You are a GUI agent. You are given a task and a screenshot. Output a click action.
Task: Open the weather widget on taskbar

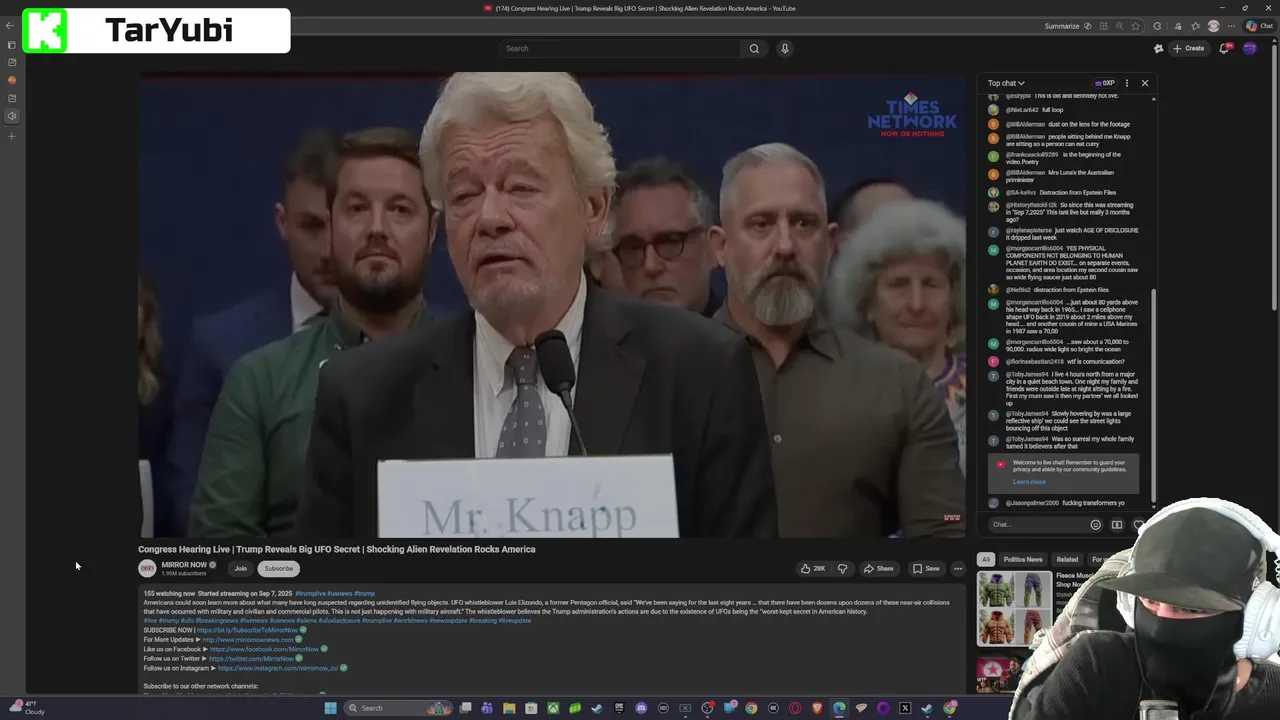[27, 707]
